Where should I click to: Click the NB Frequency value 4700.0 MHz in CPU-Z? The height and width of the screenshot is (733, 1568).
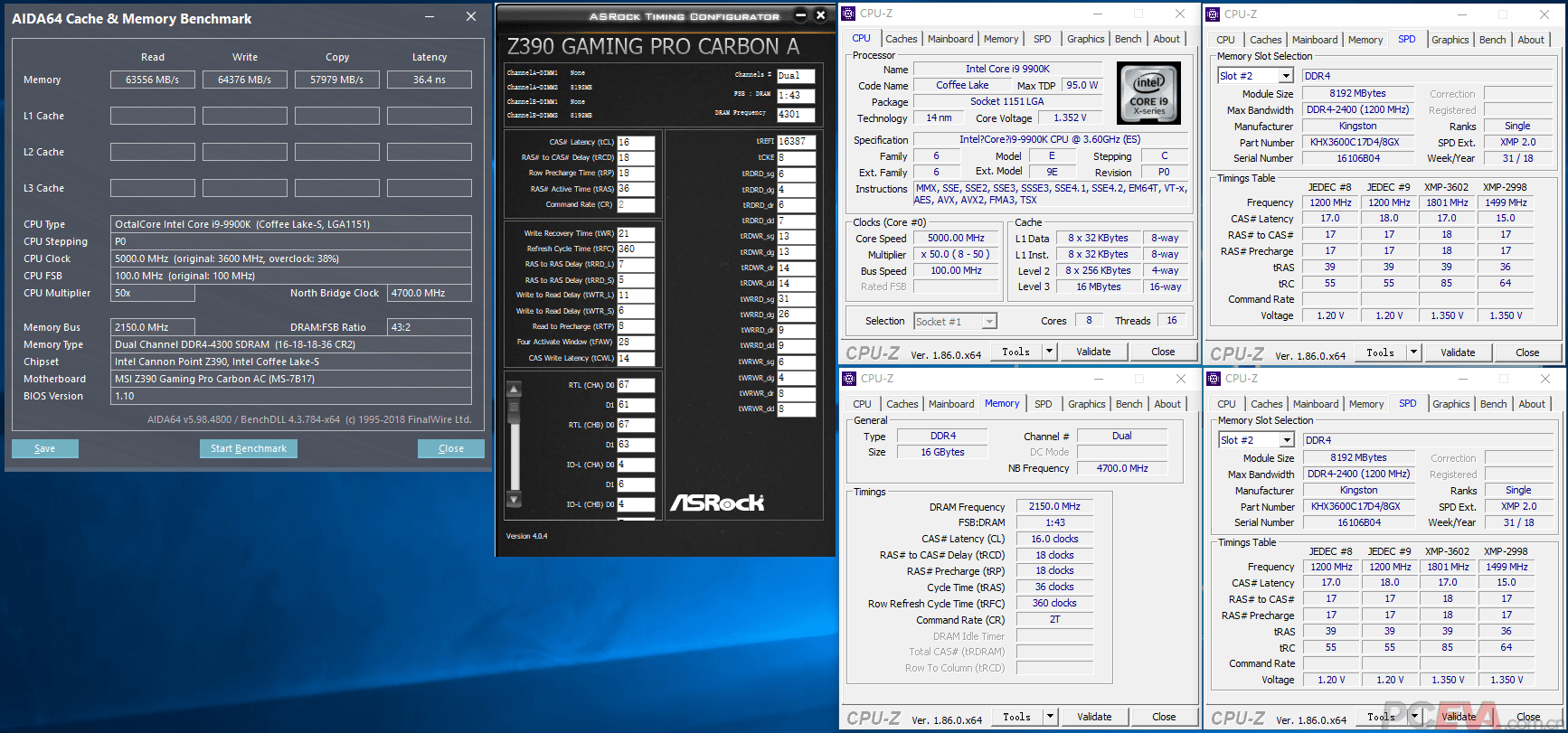point(1122,468)
